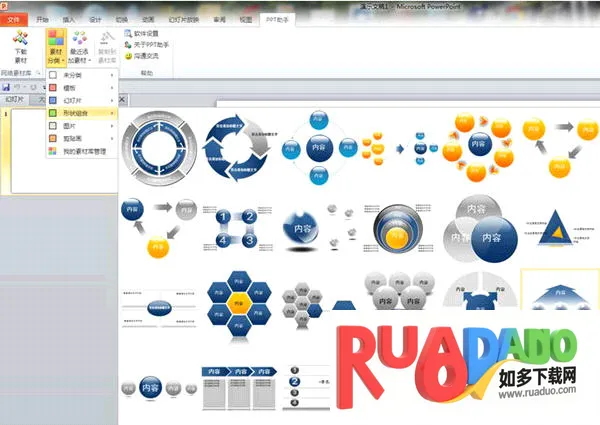This screenshot has width=600, height=425.
Task: Open the 文件 file tab
Action: point(14,19)
